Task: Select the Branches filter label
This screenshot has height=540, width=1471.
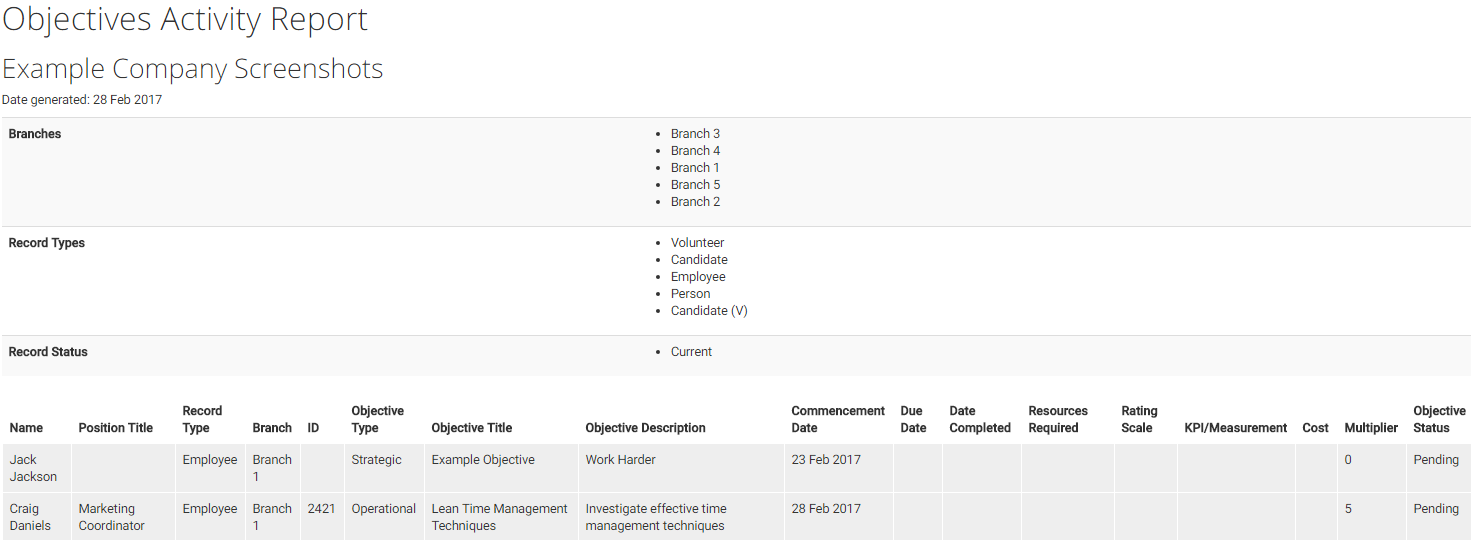Action: point(35,134)
